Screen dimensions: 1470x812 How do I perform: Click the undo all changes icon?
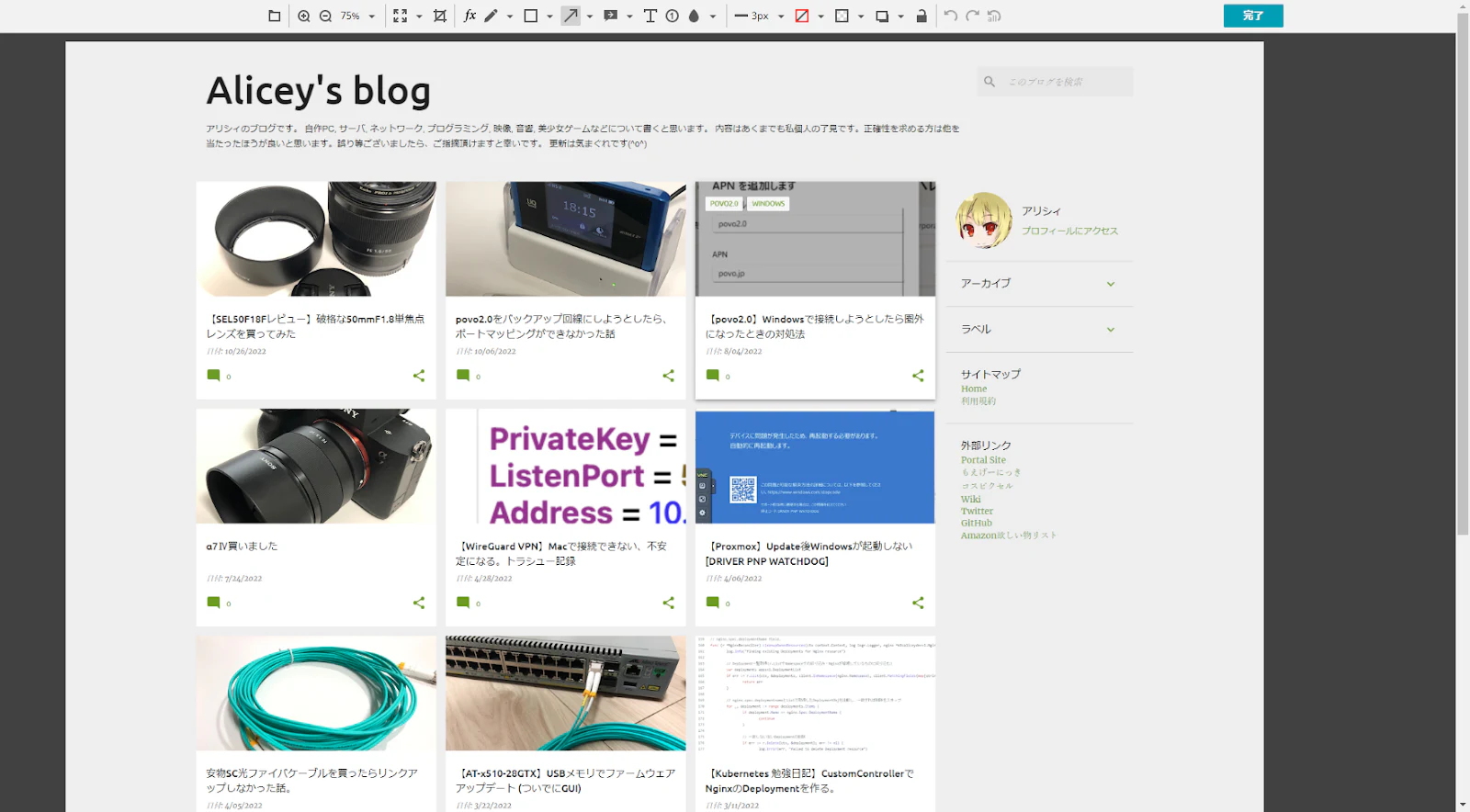pos(994,16)
